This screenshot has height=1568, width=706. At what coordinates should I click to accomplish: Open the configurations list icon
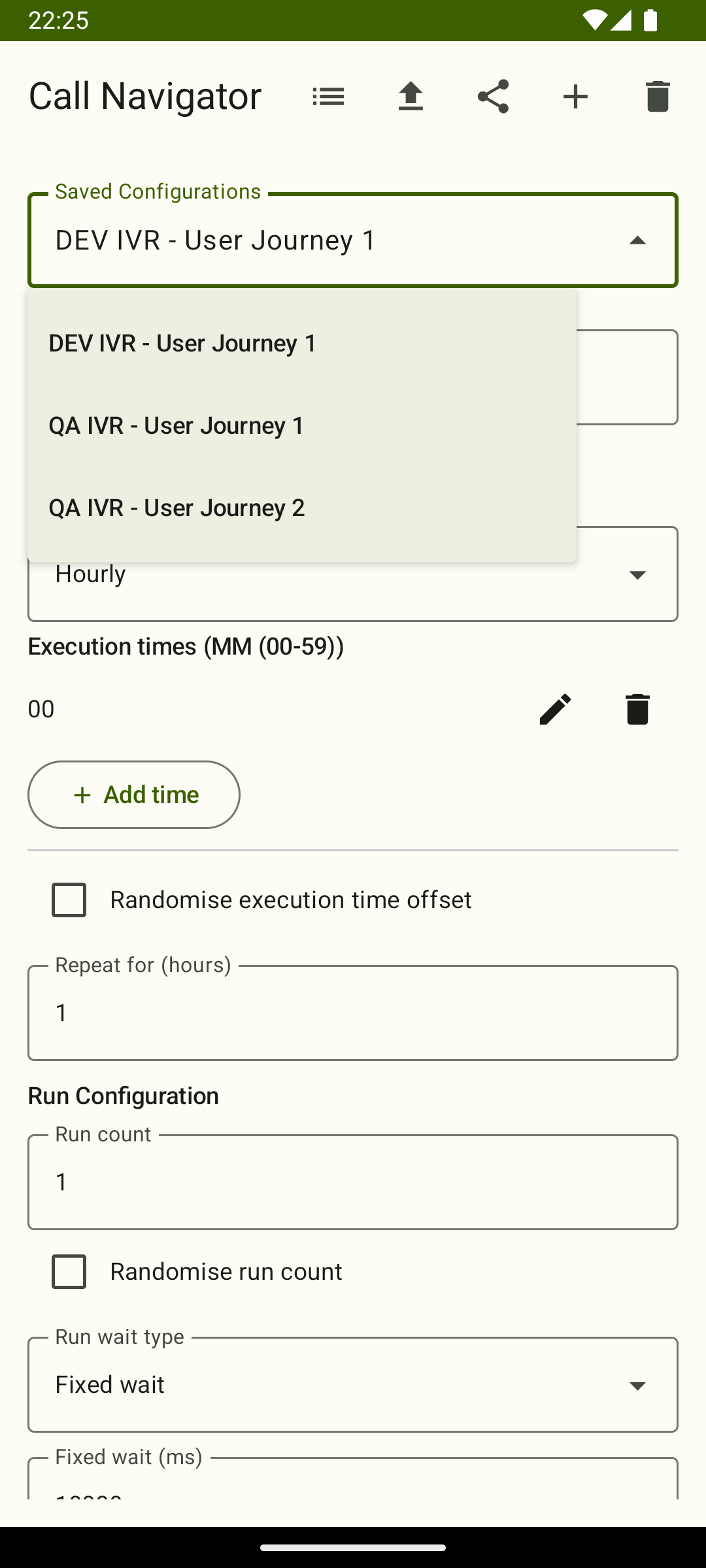tap(328, 96)
